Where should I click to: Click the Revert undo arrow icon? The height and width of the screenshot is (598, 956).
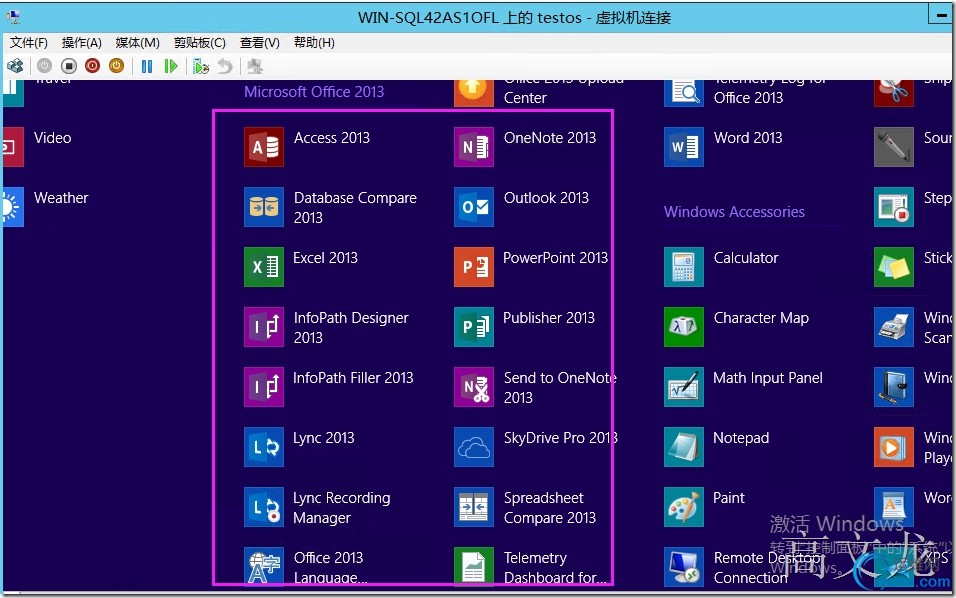225,66
